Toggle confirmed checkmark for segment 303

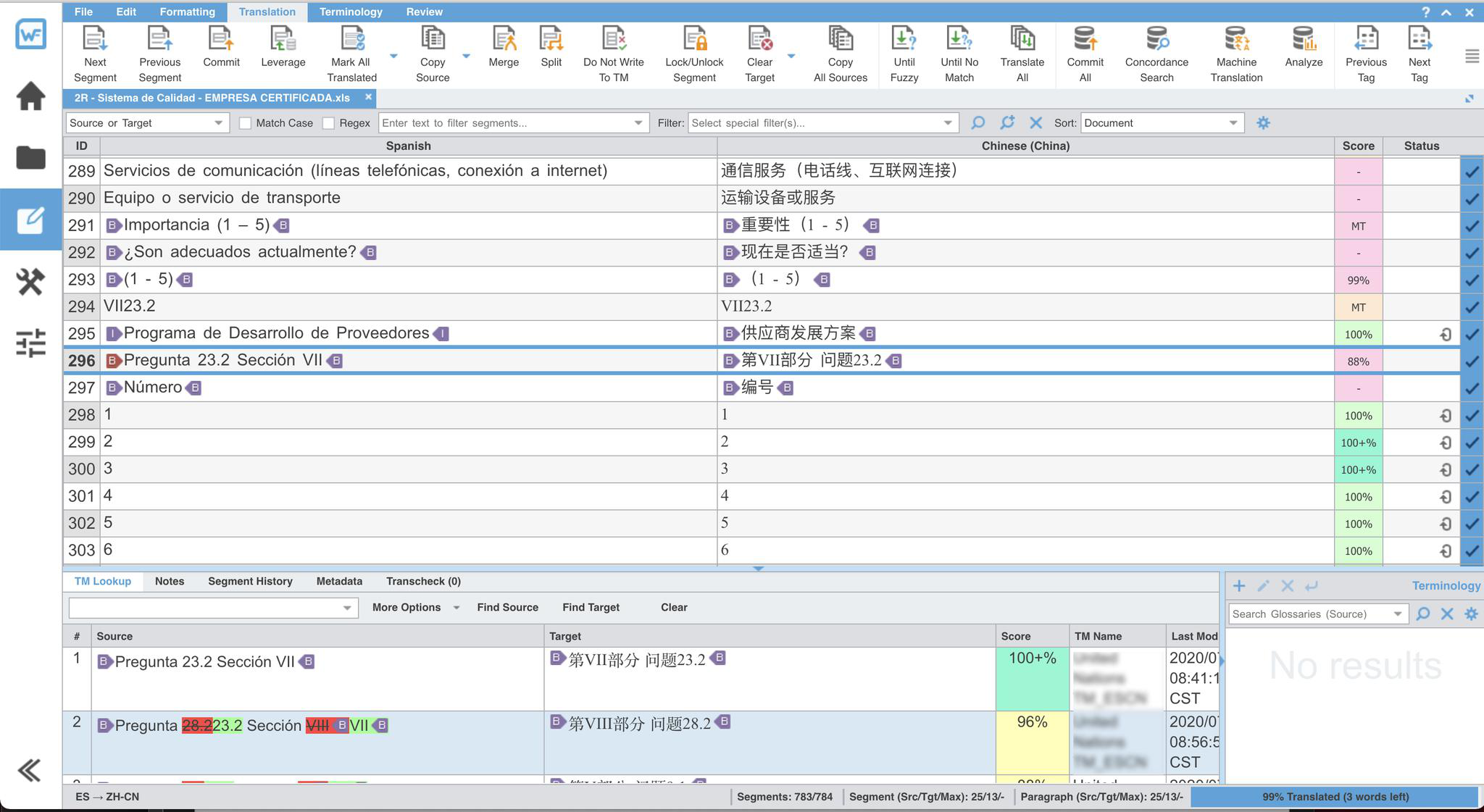pos(1472,551)
